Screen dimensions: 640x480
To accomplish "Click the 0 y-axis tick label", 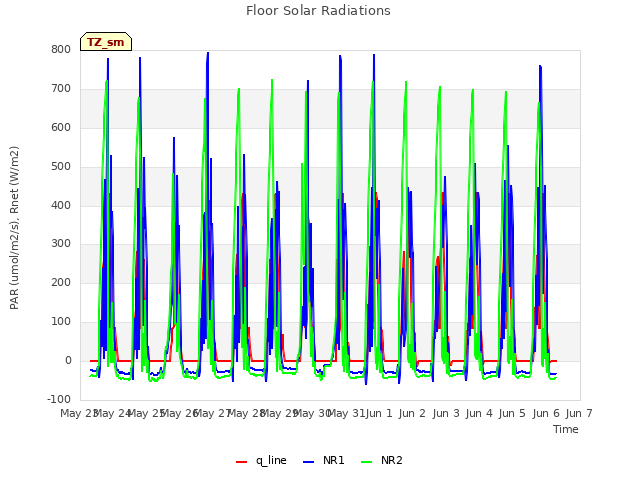I will click(68, 360).
